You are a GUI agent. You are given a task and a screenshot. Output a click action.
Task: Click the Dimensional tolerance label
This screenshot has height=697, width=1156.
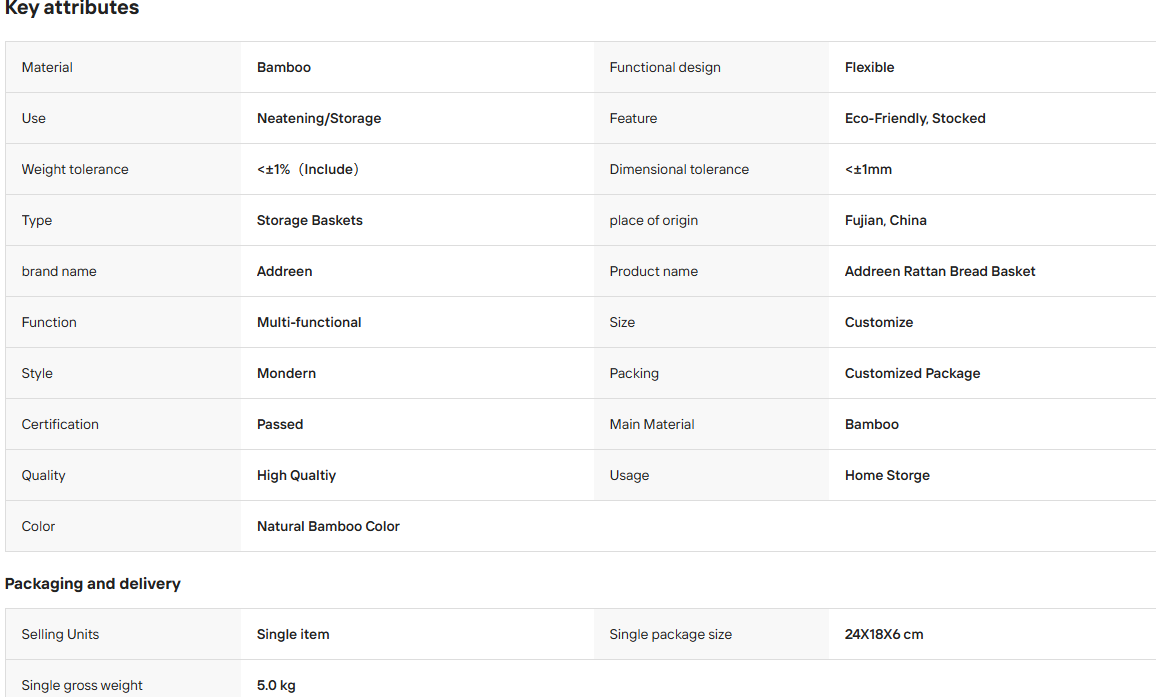click(x=679, y=169)
